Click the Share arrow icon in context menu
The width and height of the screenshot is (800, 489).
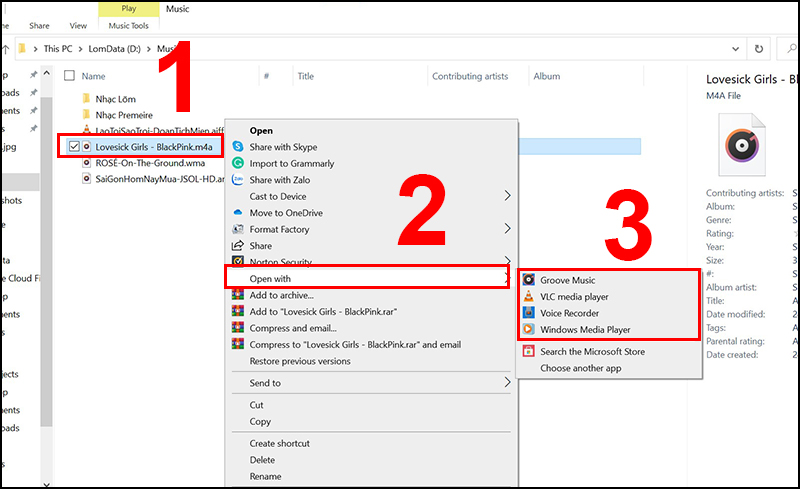point(238,246)
